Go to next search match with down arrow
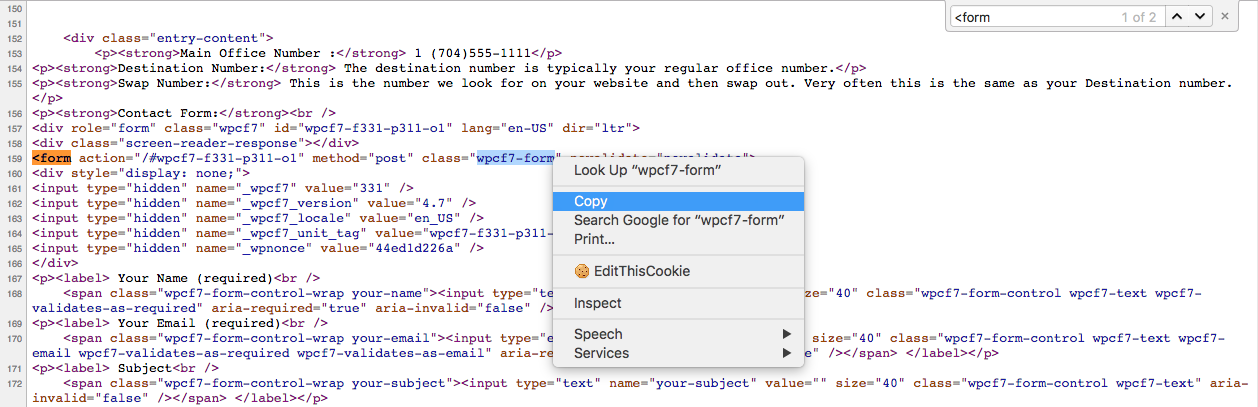1258x407 pixels. [x=1200, y=17]
